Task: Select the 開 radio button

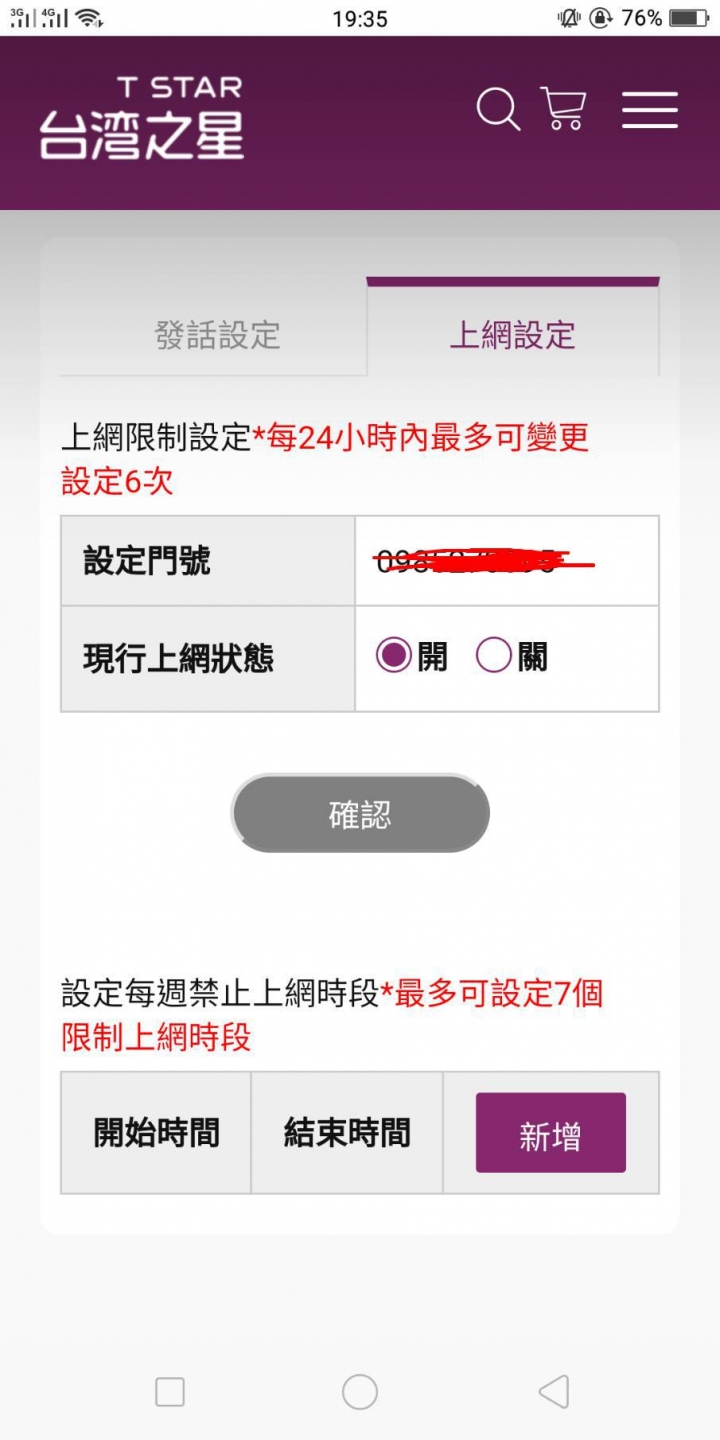Action: 394,657
